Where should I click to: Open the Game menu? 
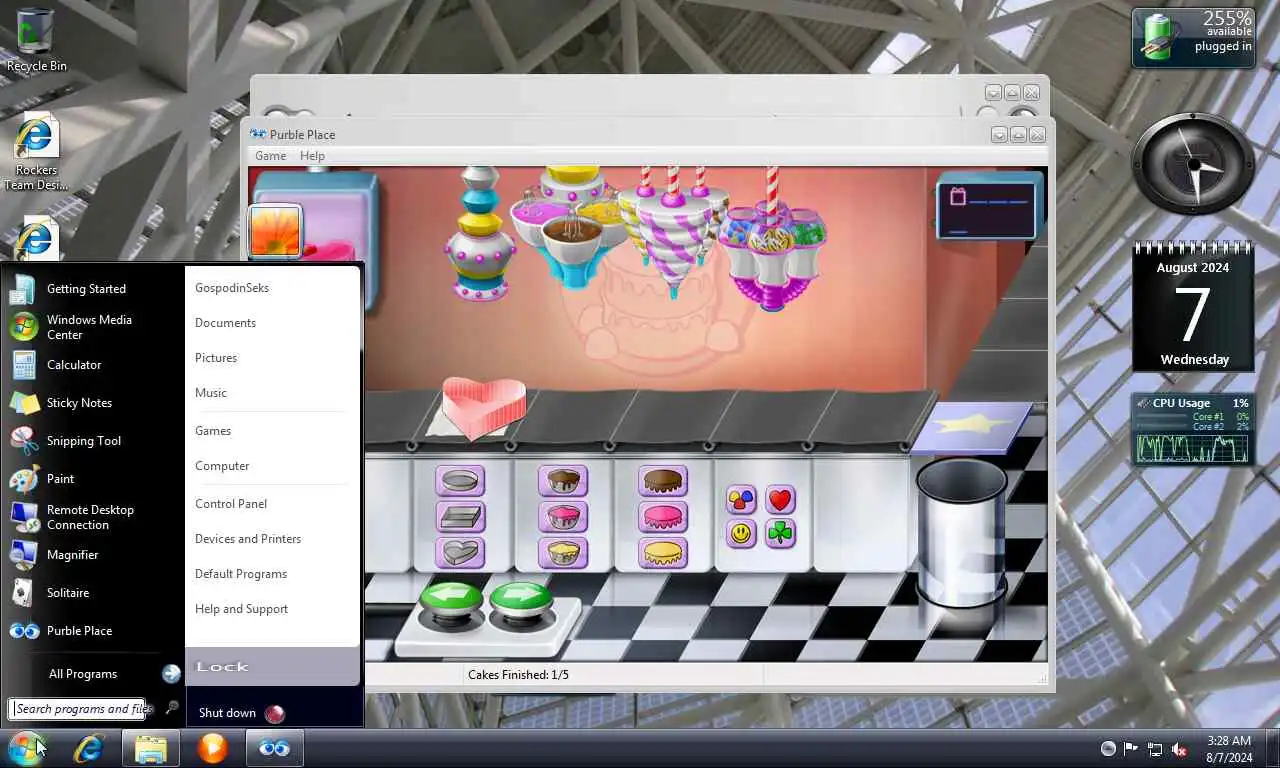click(x=270, y=156)
